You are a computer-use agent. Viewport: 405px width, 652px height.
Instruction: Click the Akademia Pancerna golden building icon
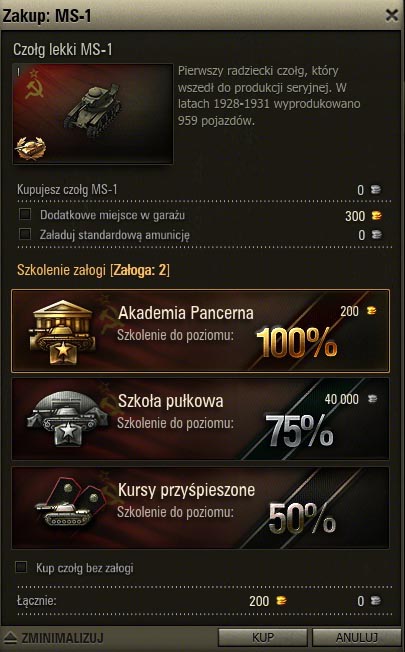coord(62,331)
